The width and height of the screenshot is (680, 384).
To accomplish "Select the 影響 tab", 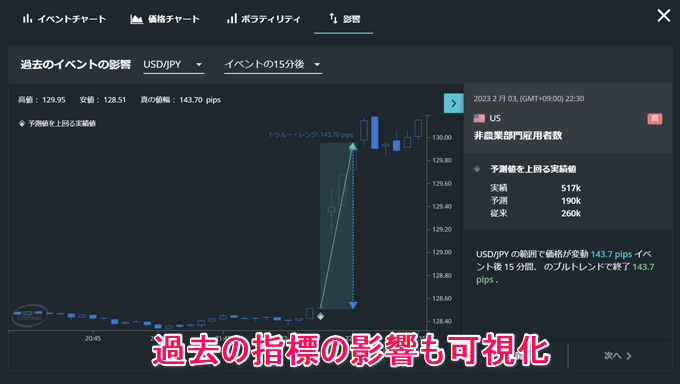I will click(344, 19).
